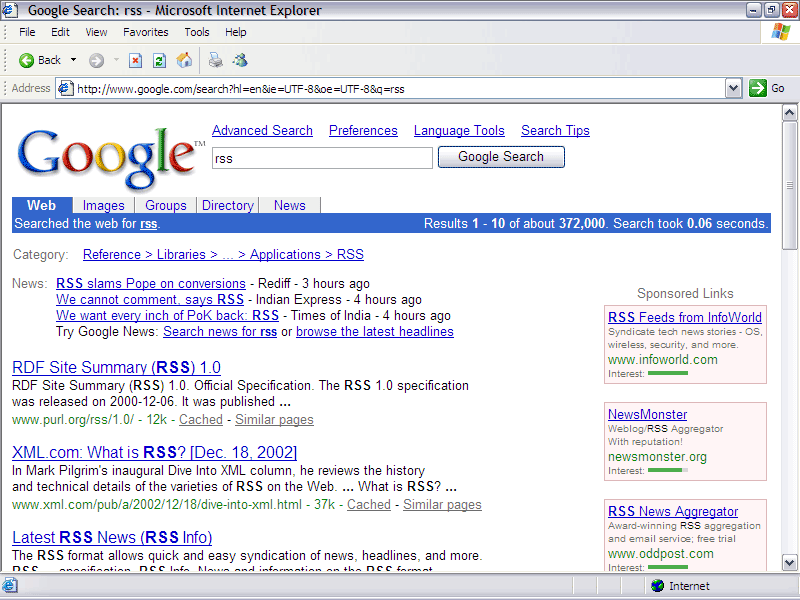Click into the rss search text box
The image size is (800, 600).
(322, 158)
